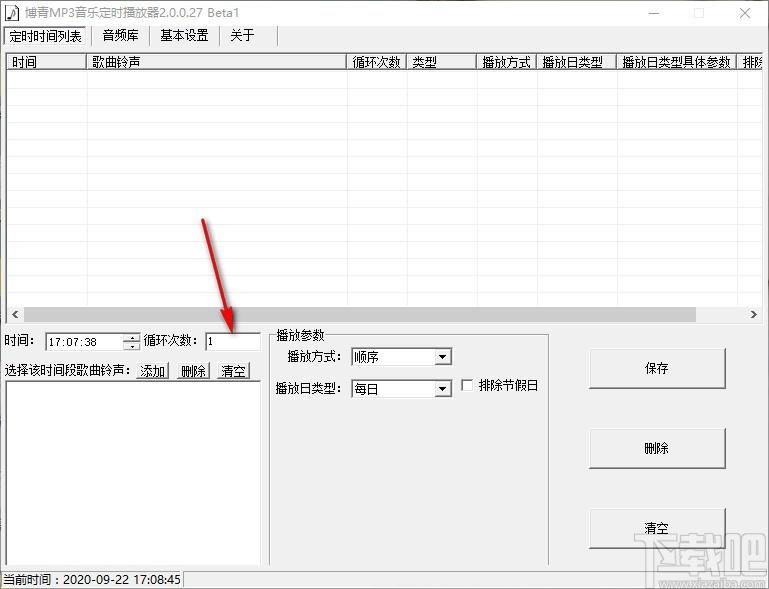Click 添加 to add a song ringtone
Viewport: 769px width, 589px height.
click(153, 371)
